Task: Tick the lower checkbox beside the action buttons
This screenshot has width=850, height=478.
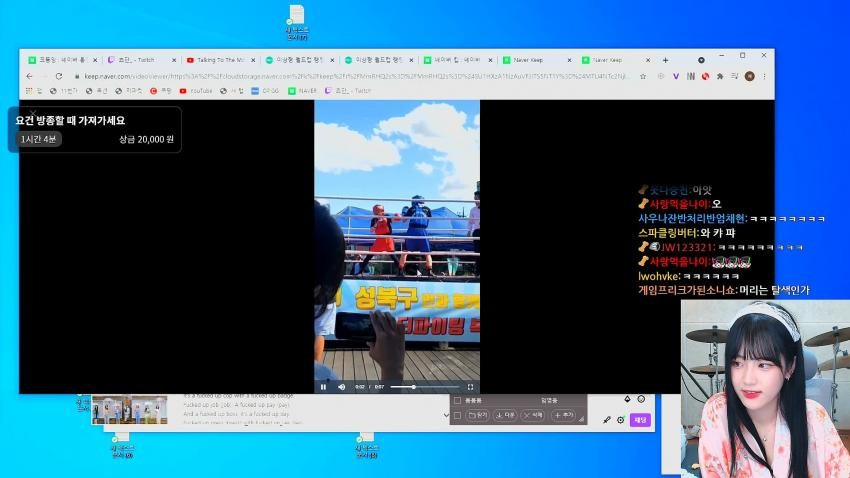Action: coord(458,416)
